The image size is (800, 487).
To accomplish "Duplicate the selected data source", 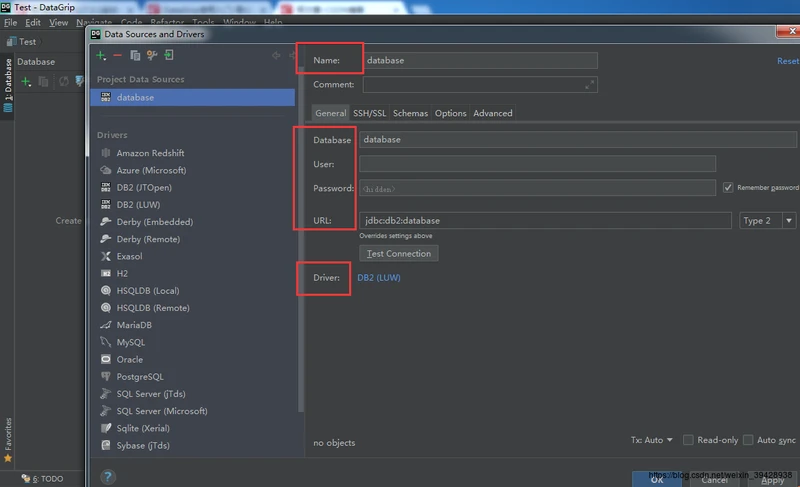I will [135, 55].
